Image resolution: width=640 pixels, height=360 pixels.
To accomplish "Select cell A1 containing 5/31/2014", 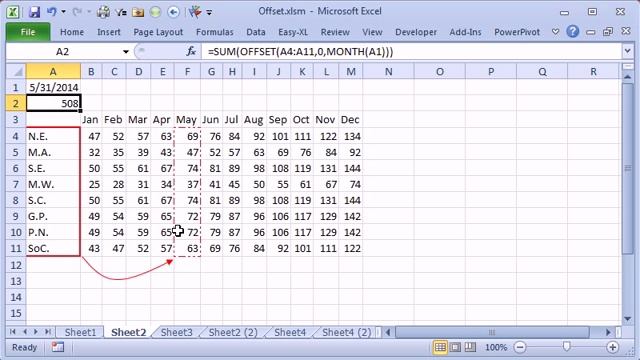I will (x=53, y=87).
